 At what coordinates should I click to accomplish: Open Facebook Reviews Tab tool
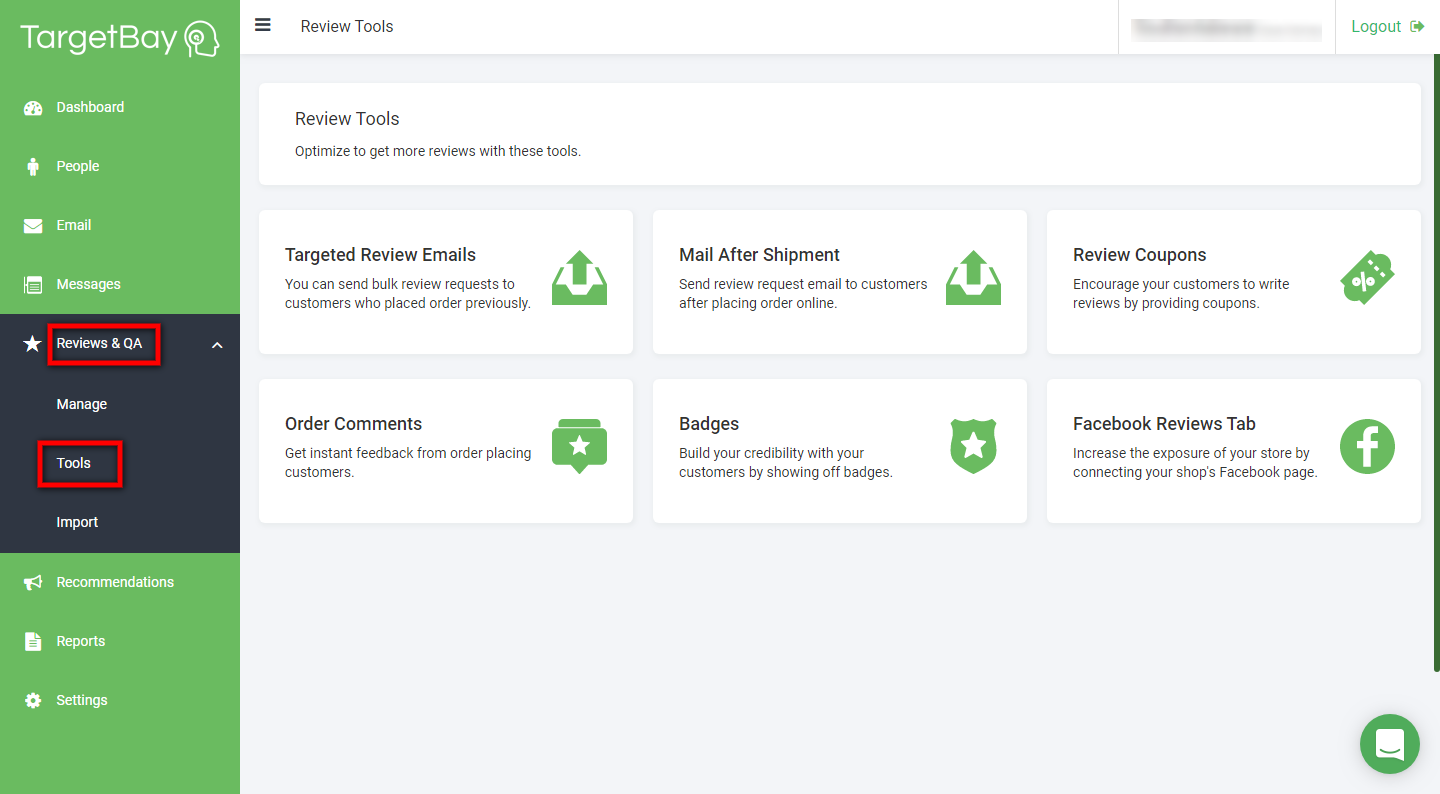pyautogui.click(x=1234, y=451)
